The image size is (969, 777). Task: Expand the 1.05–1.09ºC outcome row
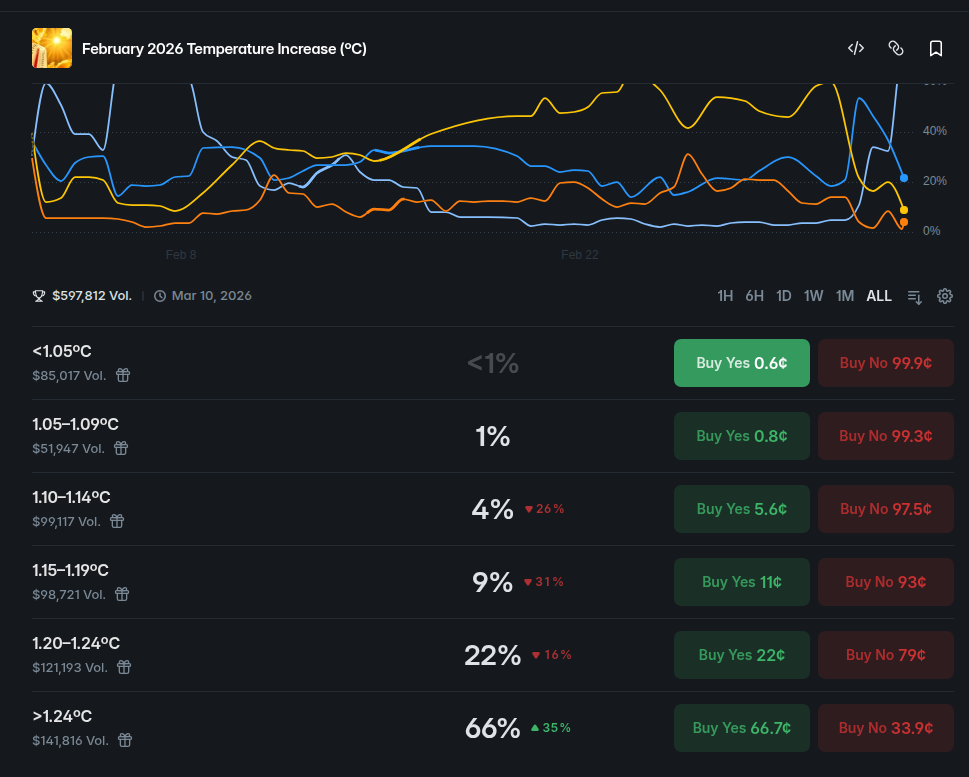point(300,436)
